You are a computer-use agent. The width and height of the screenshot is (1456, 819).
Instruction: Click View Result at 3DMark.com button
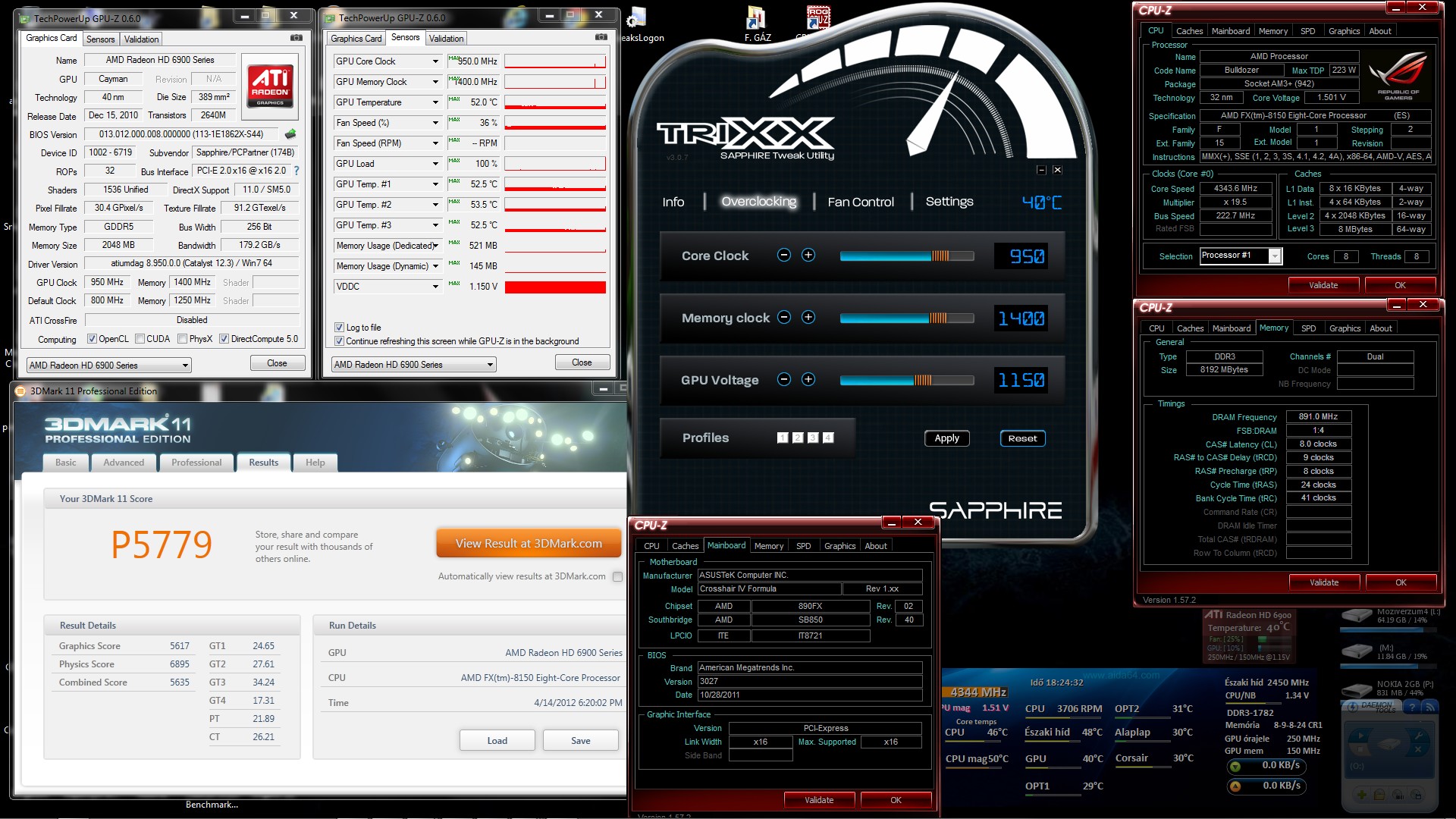[x=529, y=544]
